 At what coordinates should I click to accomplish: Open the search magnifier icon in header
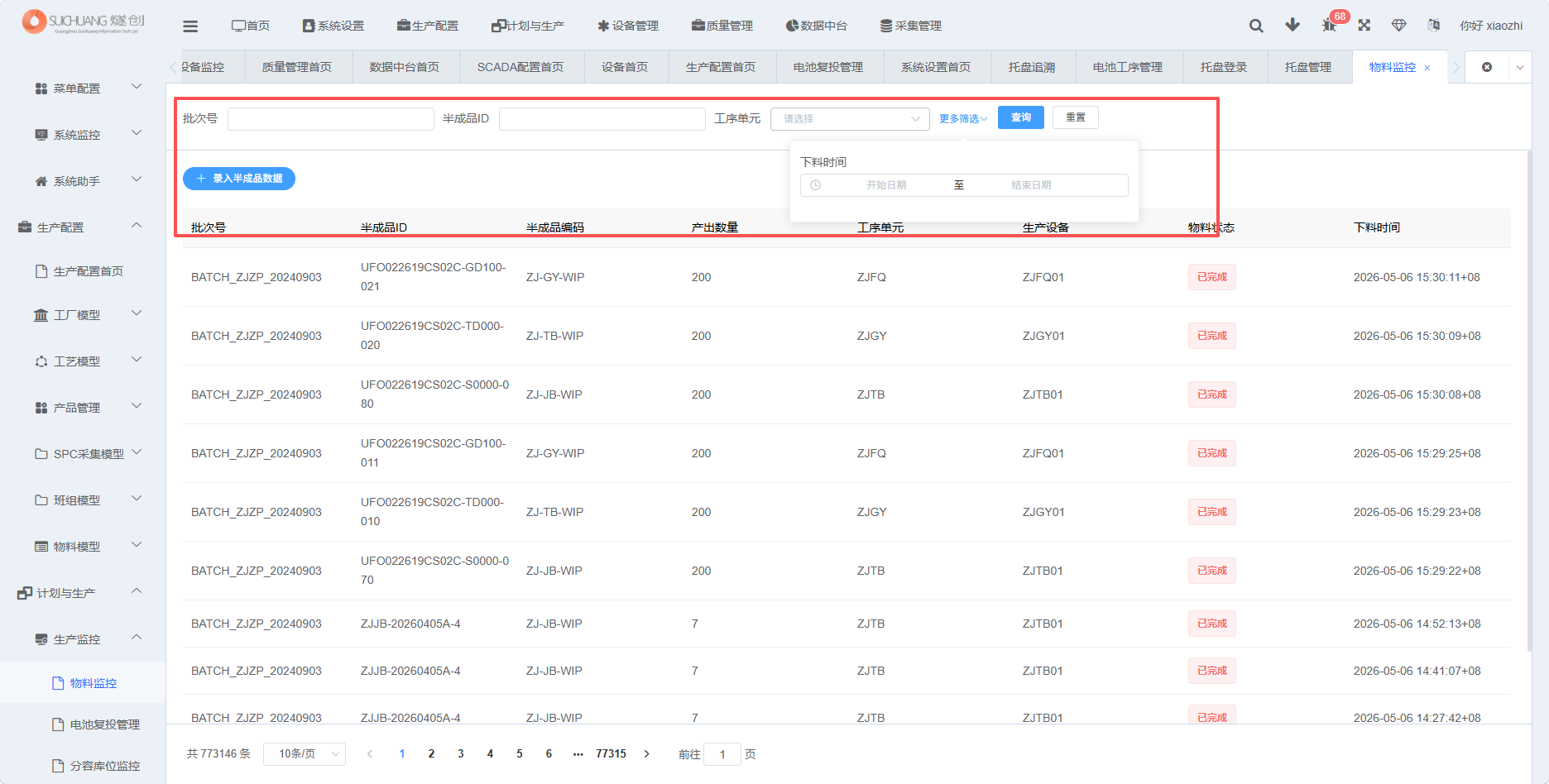point(1256,26)
